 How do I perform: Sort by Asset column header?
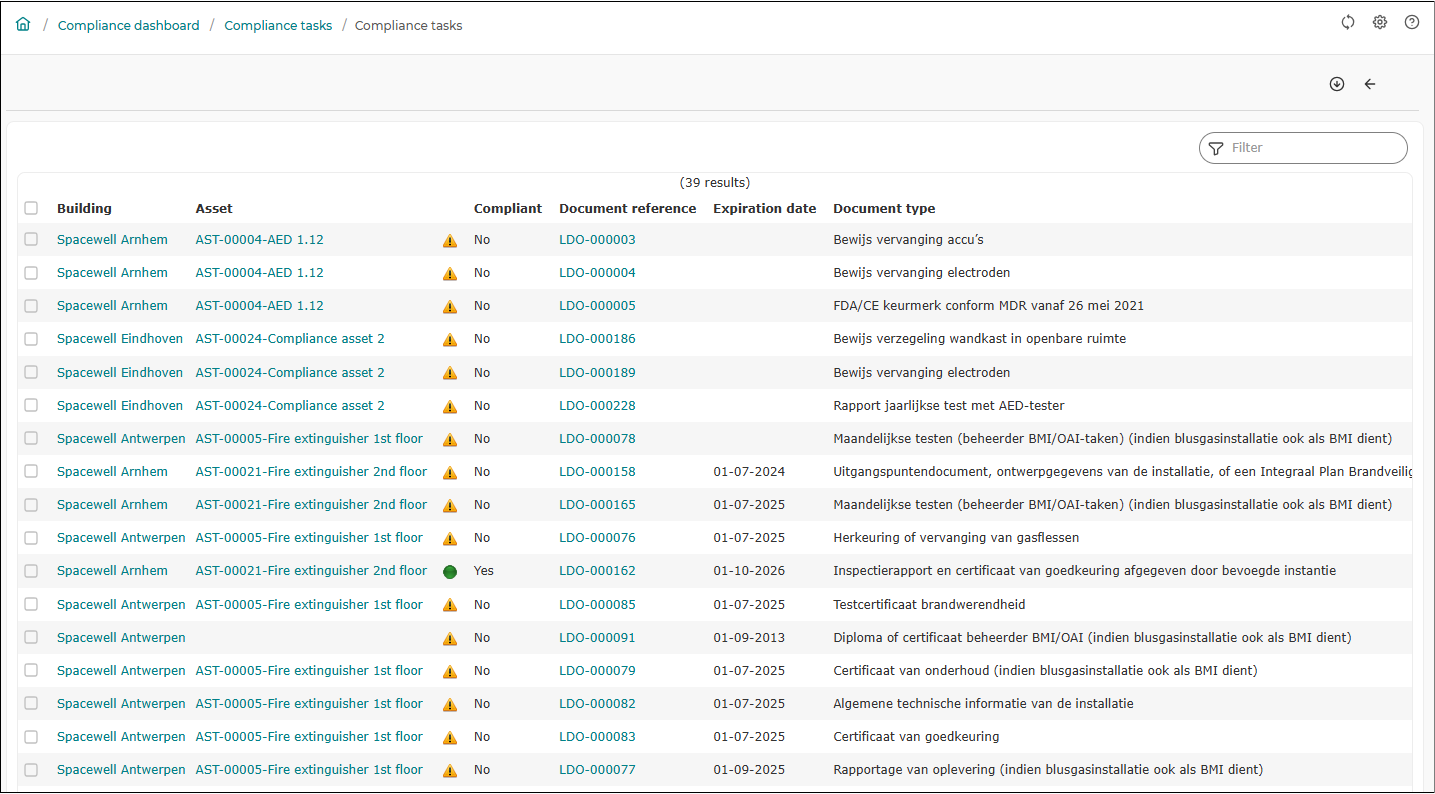214,208
